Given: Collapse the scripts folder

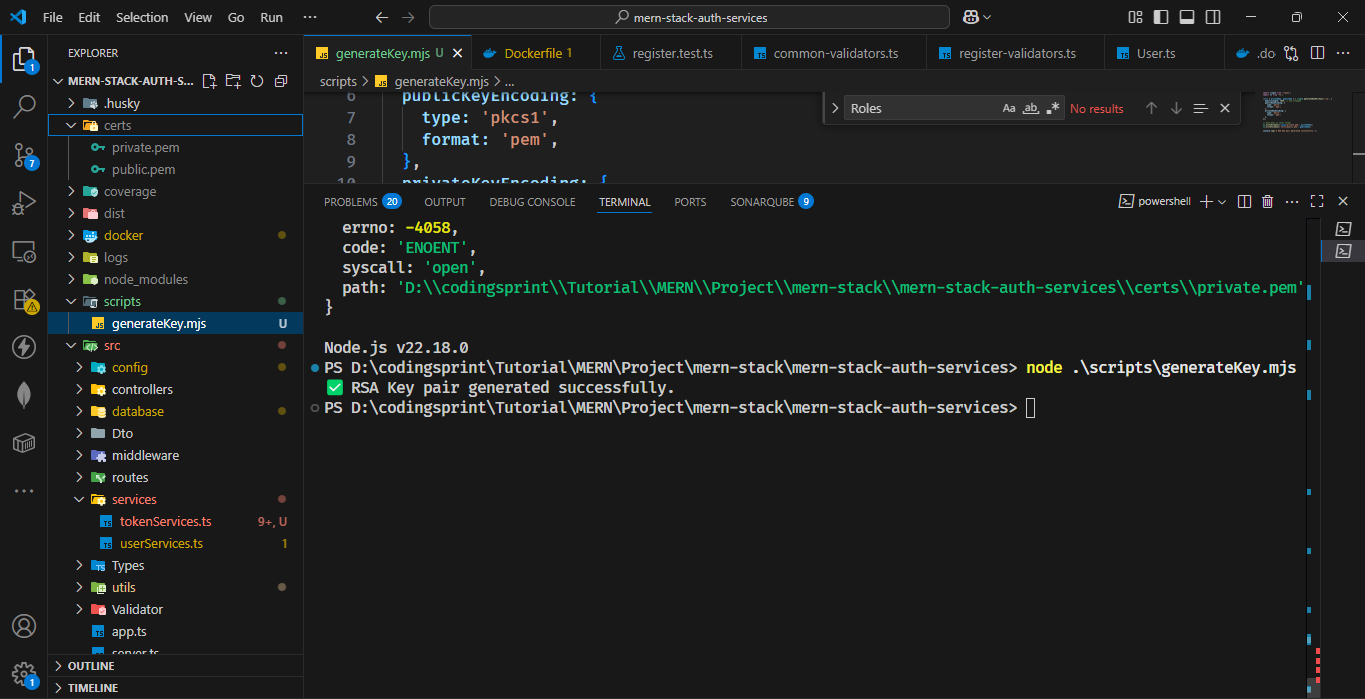Looking at the screenshot, I should 175,301.
